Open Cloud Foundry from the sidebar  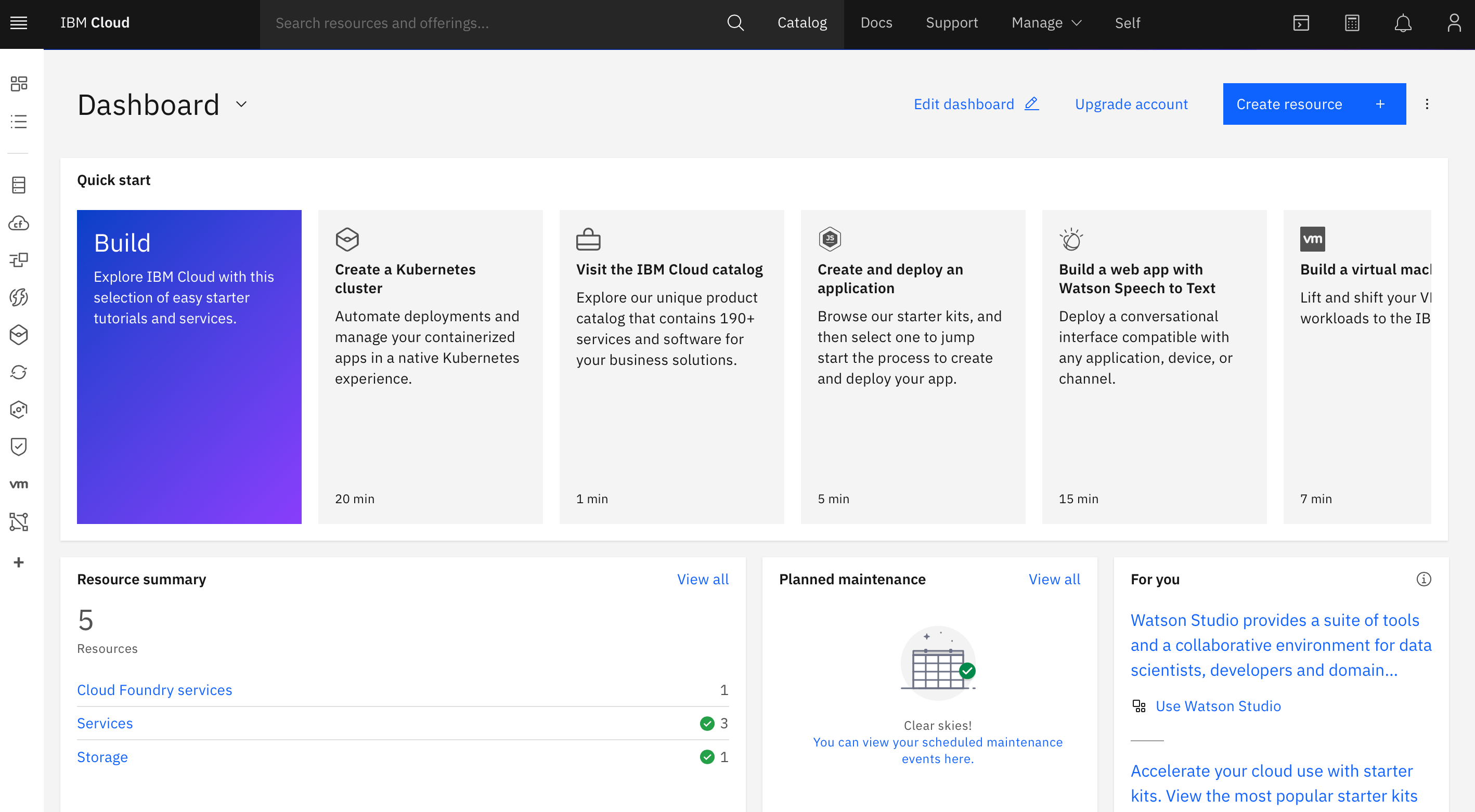point(19,223)
